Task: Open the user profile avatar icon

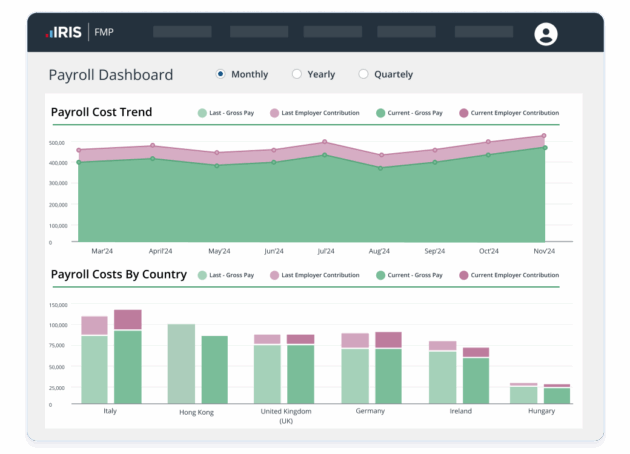Action: pos(545,34)
